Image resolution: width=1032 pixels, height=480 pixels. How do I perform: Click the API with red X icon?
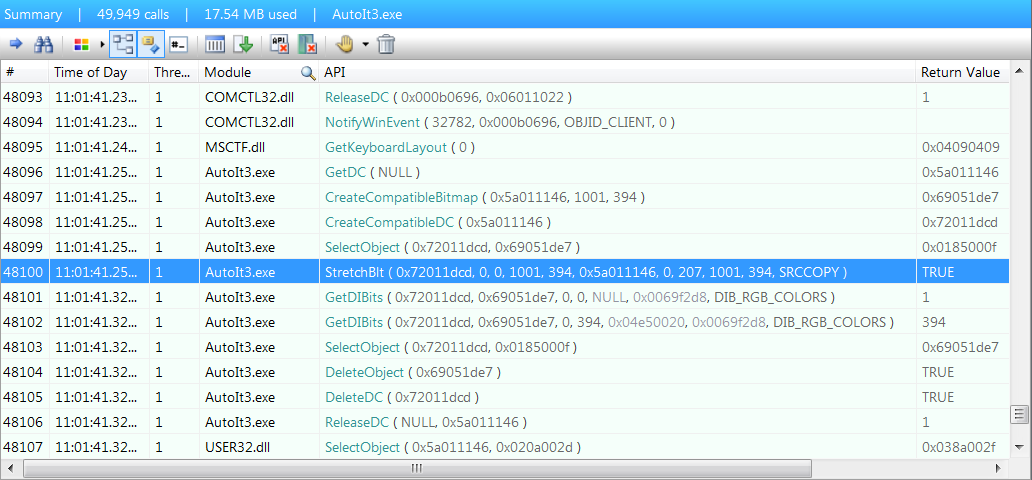[x=280, y=44]
